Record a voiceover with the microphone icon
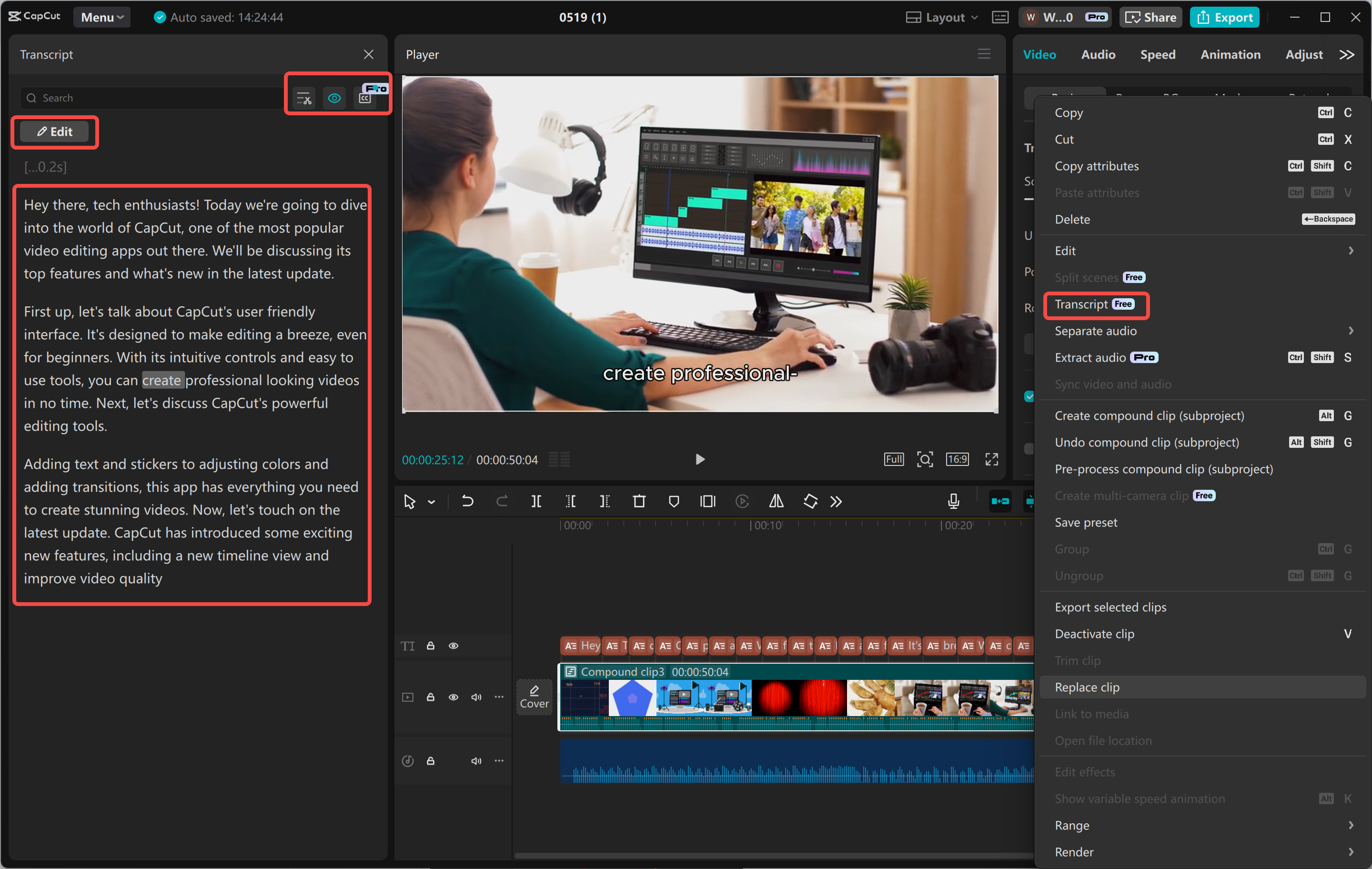This screenshot has width=1372, height=869. tap(953, 502)
